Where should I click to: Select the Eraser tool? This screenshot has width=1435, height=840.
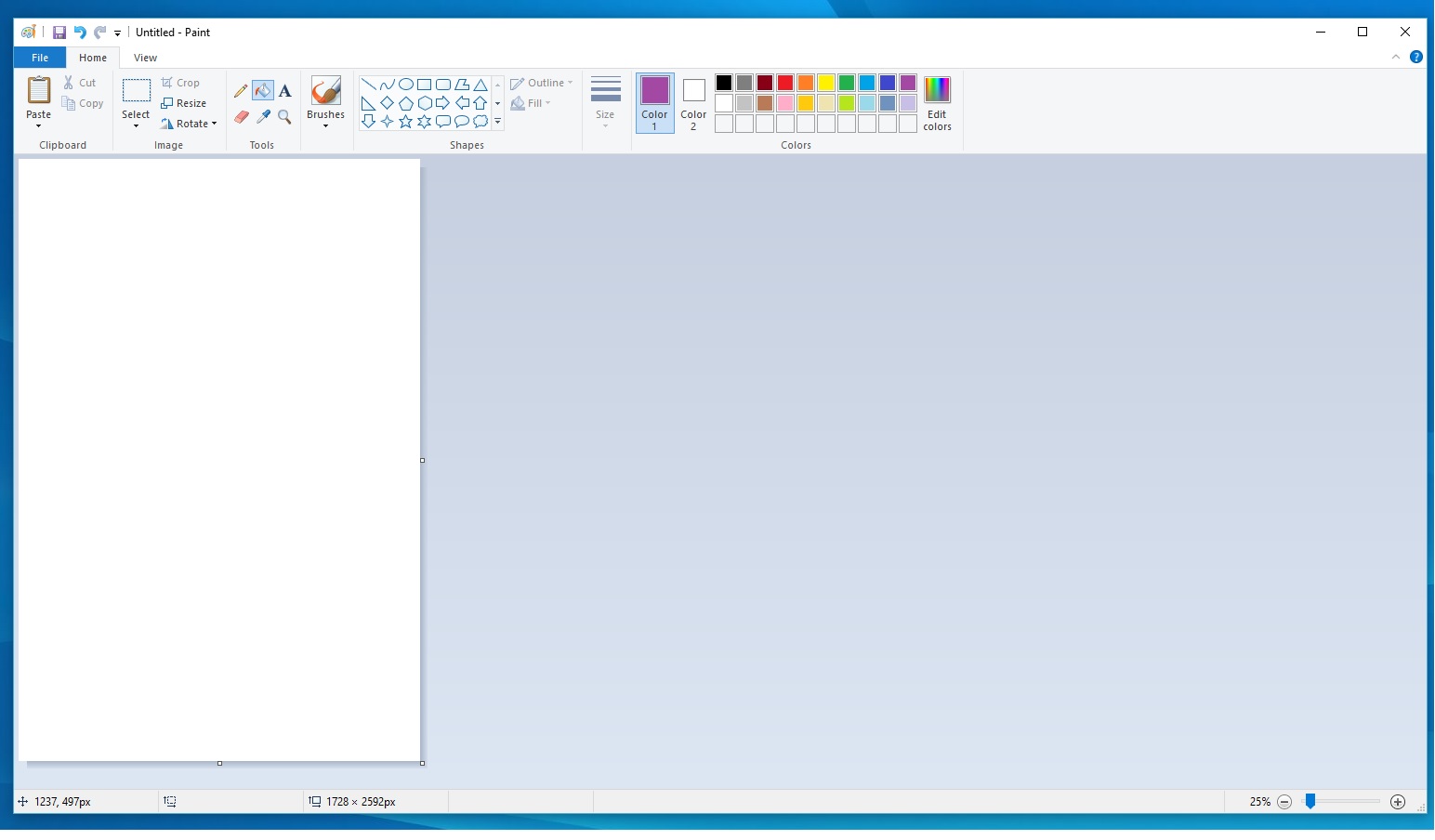coord(241,117)
